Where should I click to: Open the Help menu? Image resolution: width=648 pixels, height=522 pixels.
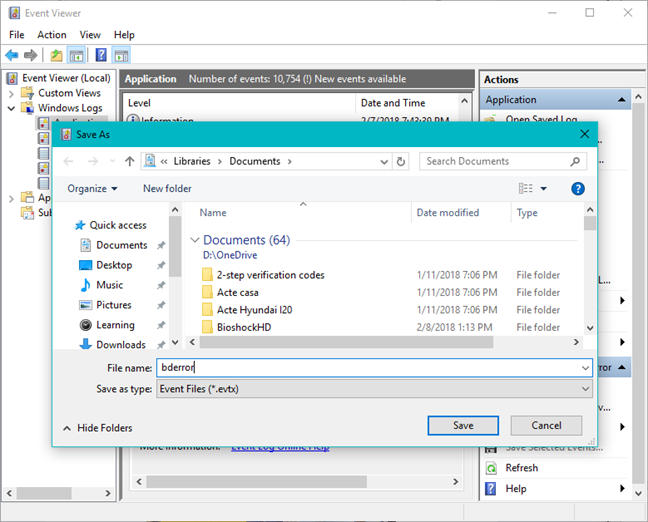[124, 35]
